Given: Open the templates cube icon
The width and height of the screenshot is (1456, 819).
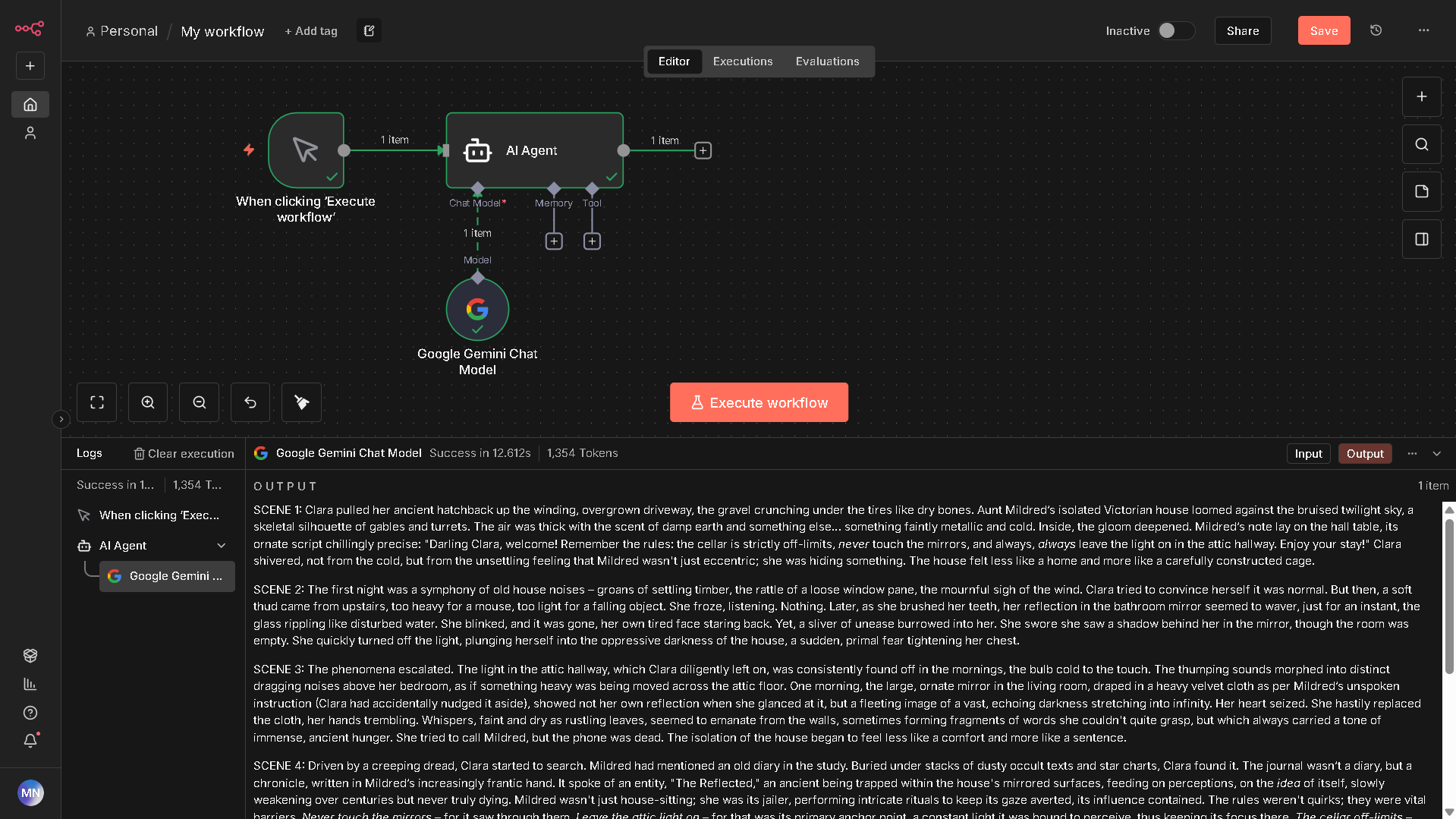Looking at the screenshot, I should coord(30,655).
